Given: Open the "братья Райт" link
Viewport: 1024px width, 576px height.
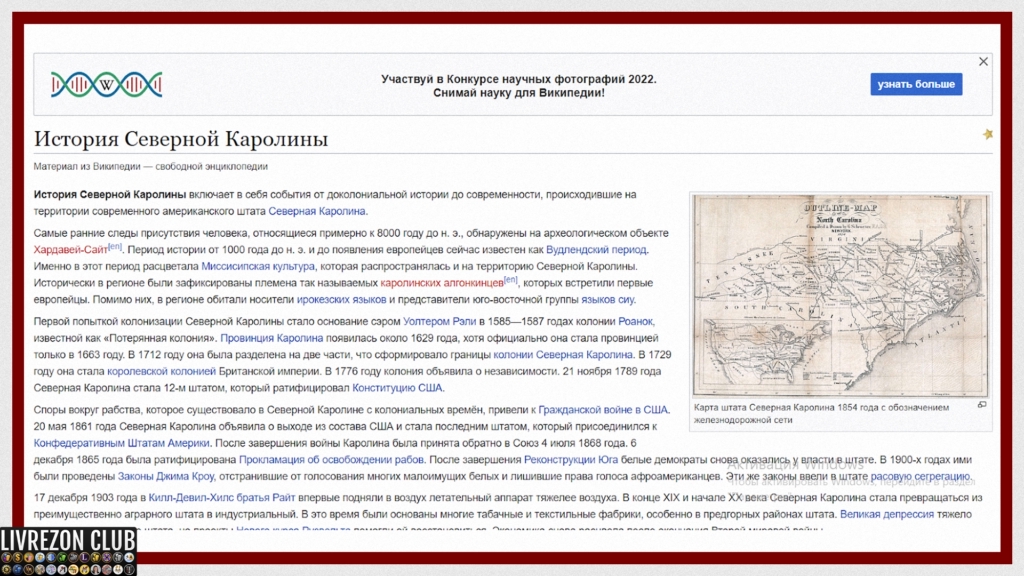Looking at the screenshot, I should [x=266, y=498].
